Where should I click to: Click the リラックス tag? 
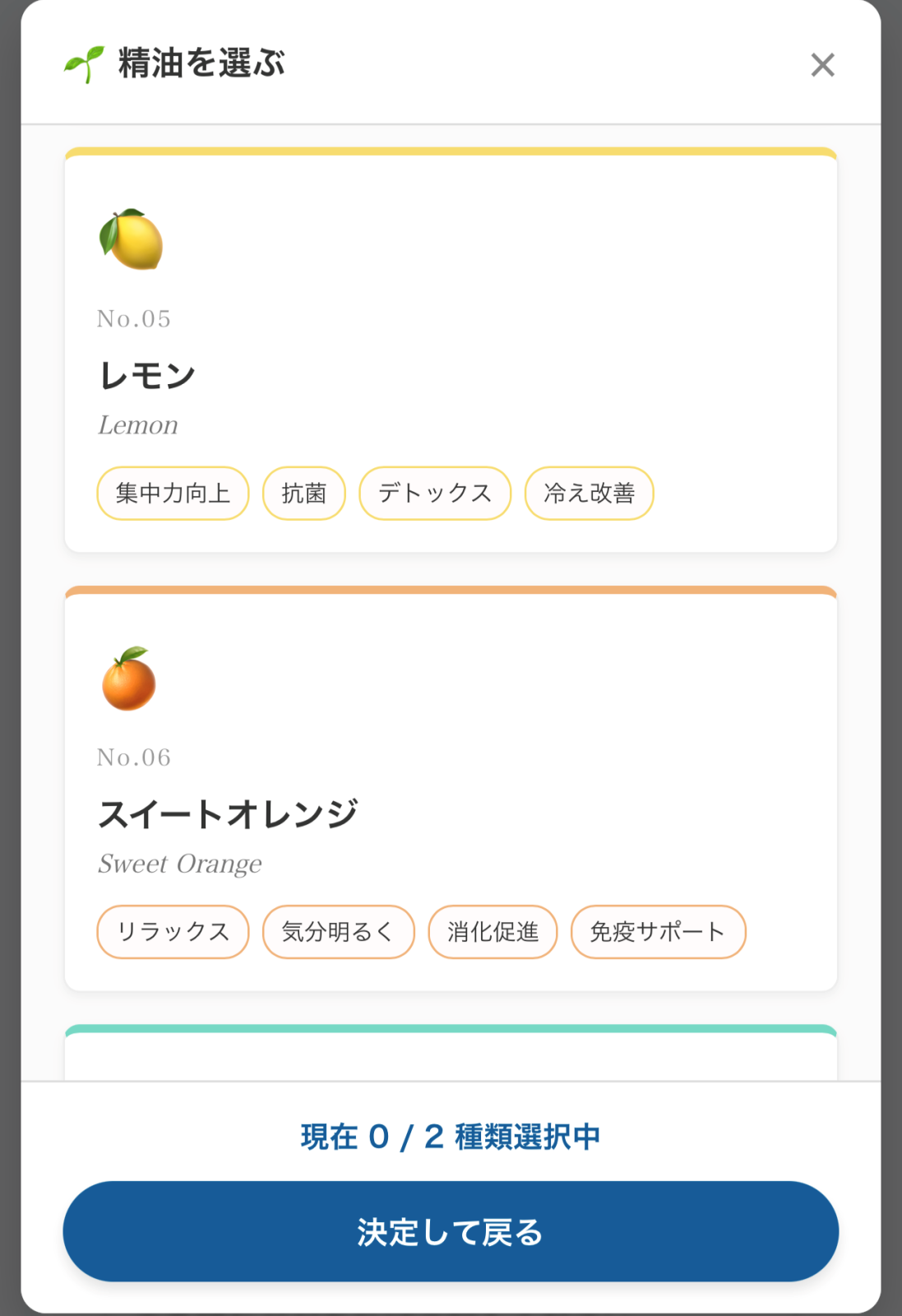pyautogui.click(x=173, y=932)
